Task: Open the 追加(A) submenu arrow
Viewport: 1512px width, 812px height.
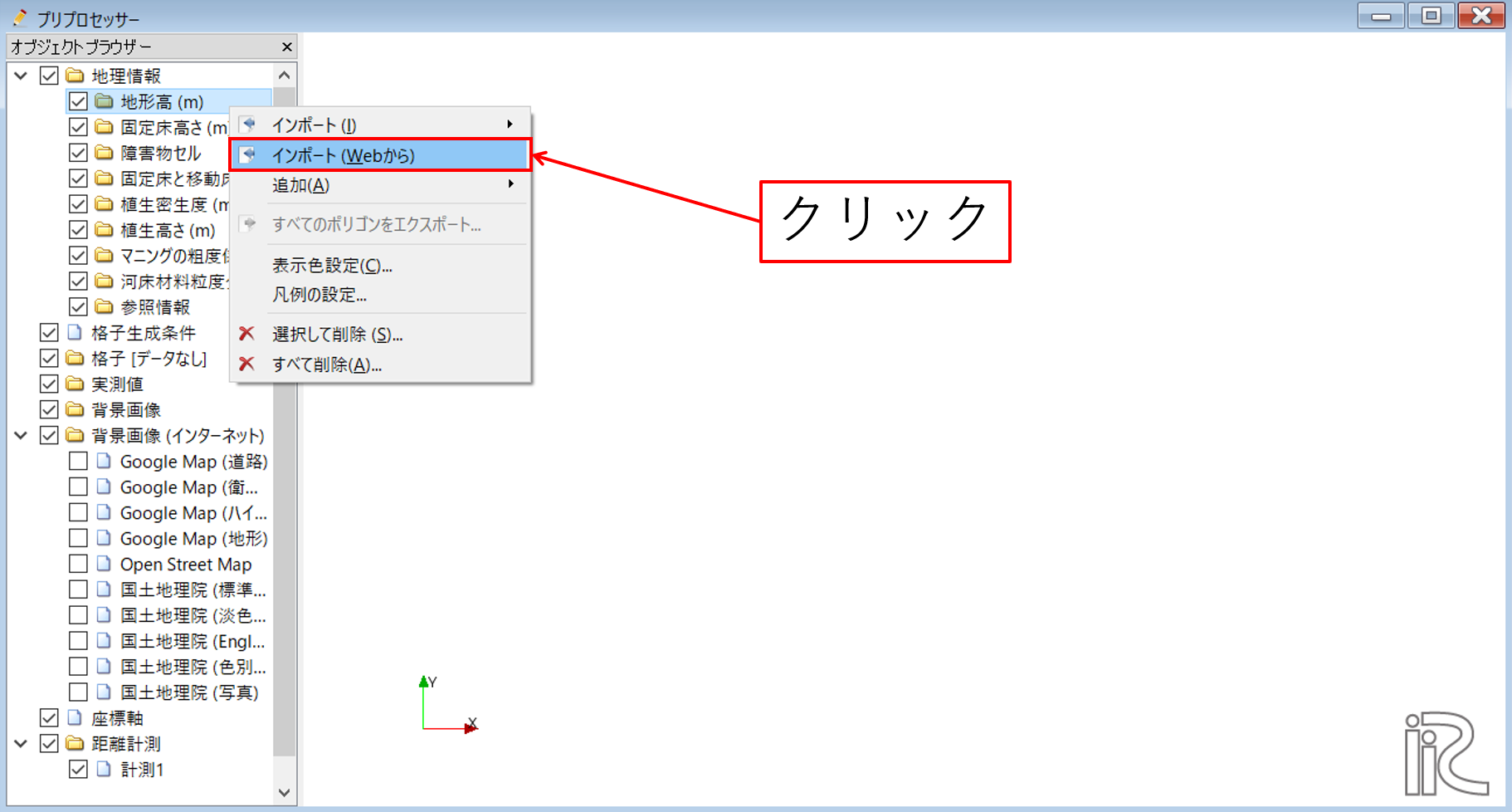Action: tap(510, 184)
